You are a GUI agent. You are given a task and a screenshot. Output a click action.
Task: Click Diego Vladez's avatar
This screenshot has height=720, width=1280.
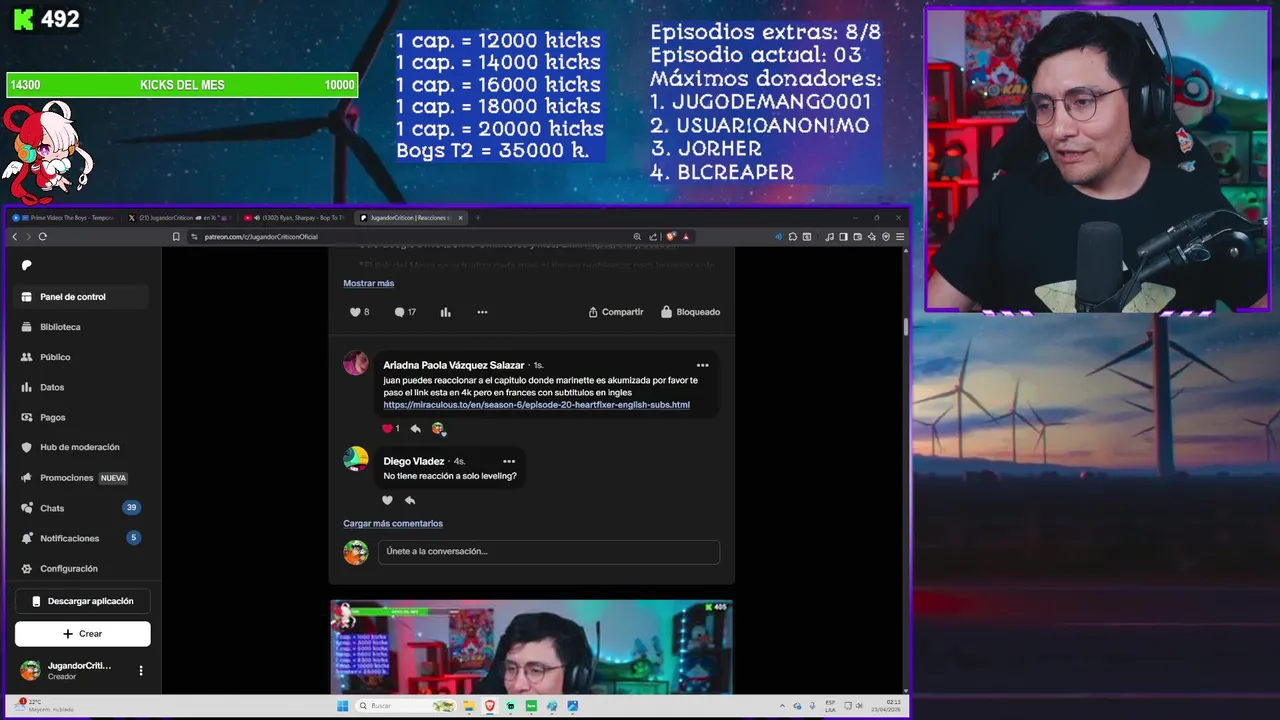point(356,459)
